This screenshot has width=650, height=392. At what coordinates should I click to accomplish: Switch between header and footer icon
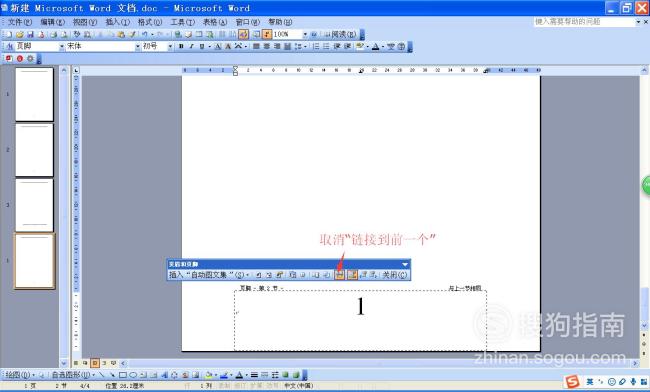coord(352,275)
